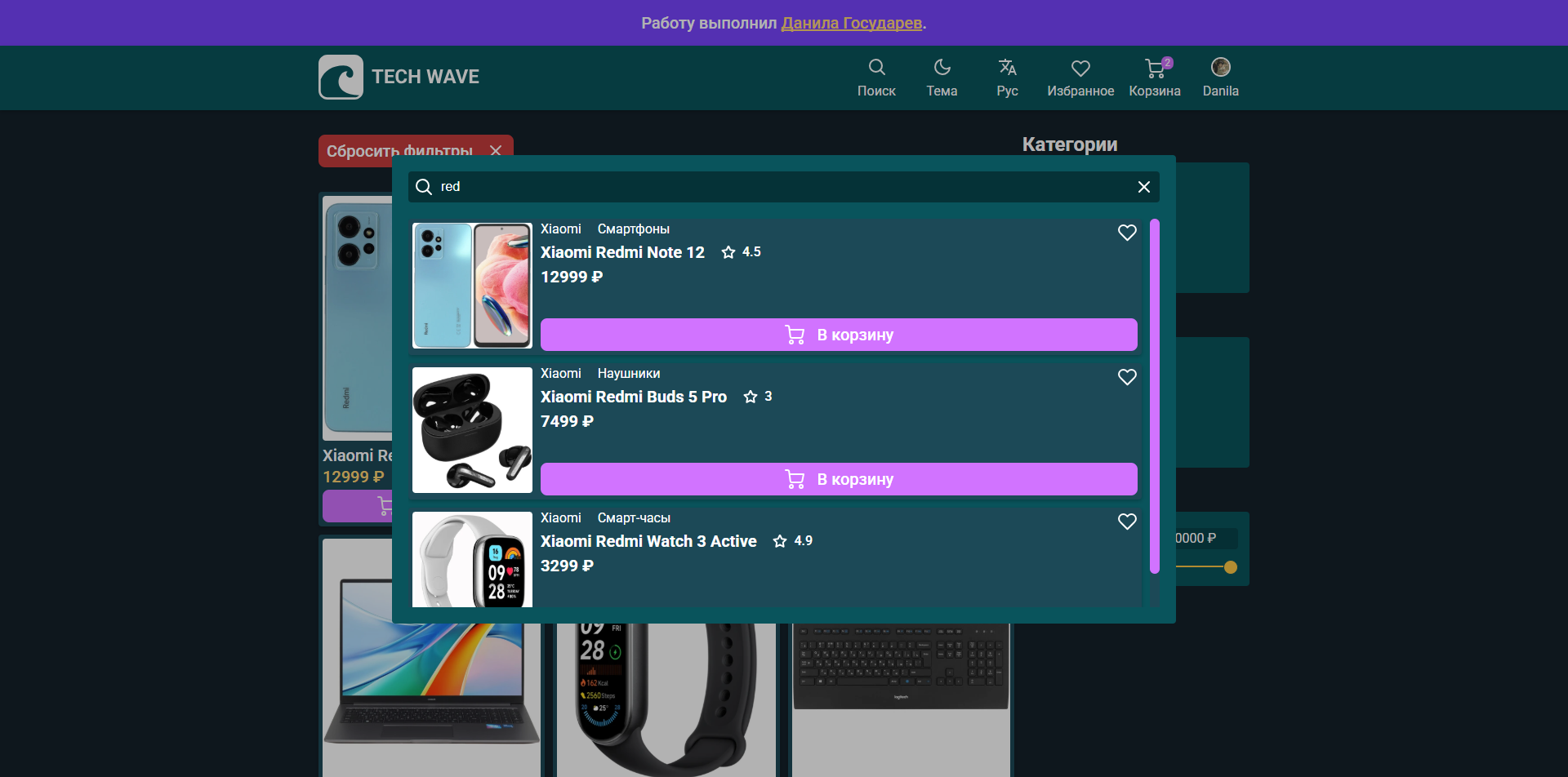Screen dimensions: 1568x777
Task: Open the Корзина shopping cart
Action: point(1154,69)
